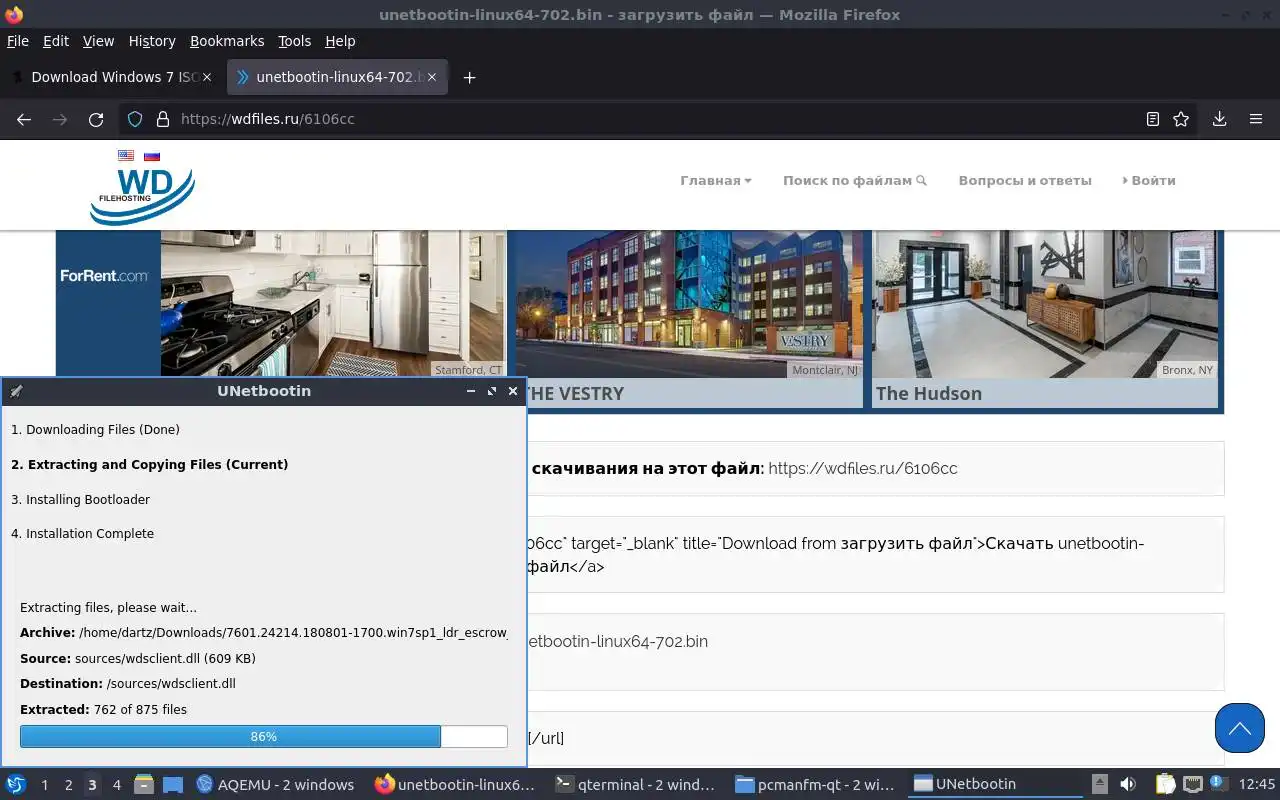The width and height of the screenshot is (1280, 800).
Task: Switch to workspace 1 in pager
Action: 44,784
